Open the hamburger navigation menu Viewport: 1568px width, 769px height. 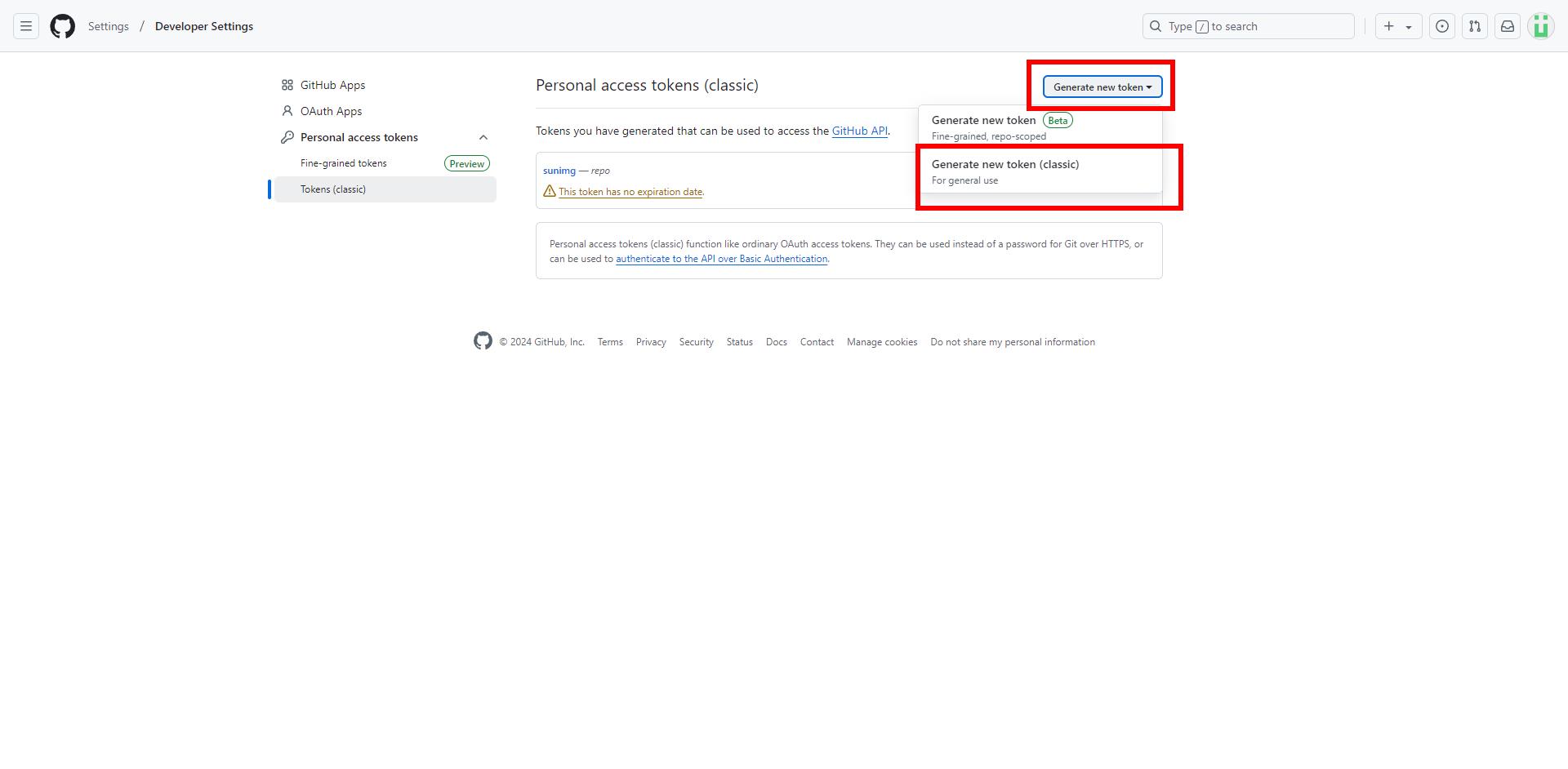(26, 26)
